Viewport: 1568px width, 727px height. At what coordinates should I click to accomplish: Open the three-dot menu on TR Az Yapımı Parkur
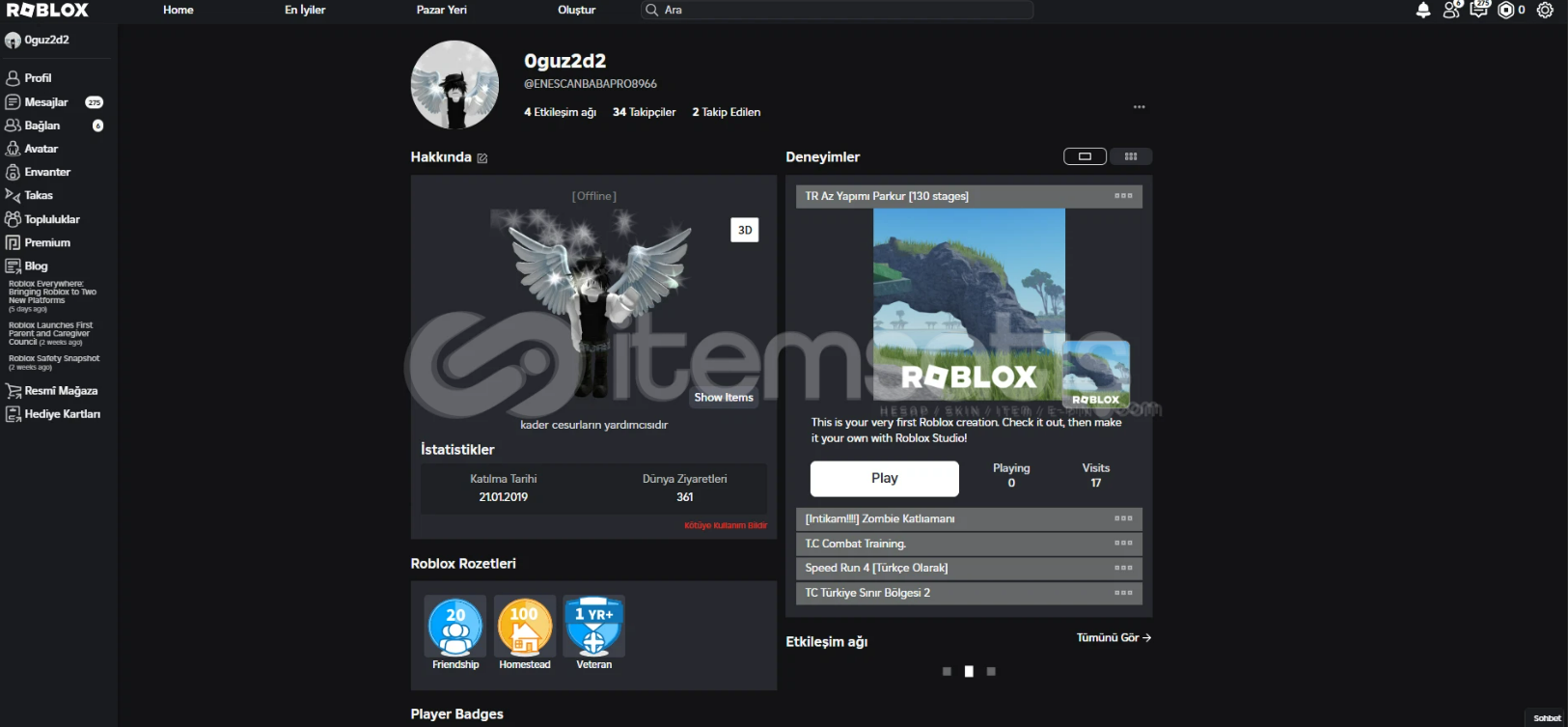(1124, 196)
